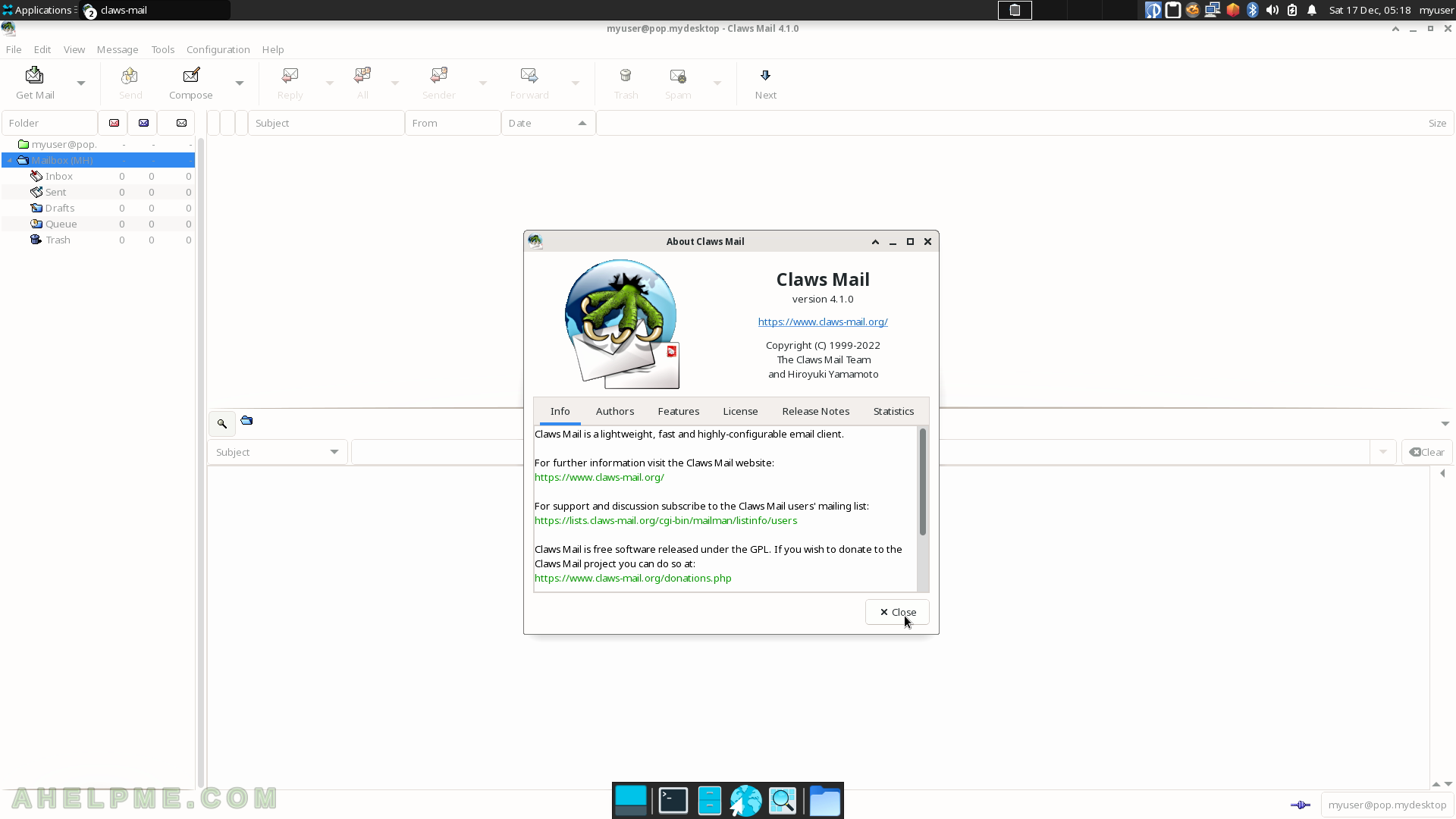The width and height of the screenshot is (1456, 819).
Task: Click the total messages column icon in folder header
Action: click(x=181, y=123)
